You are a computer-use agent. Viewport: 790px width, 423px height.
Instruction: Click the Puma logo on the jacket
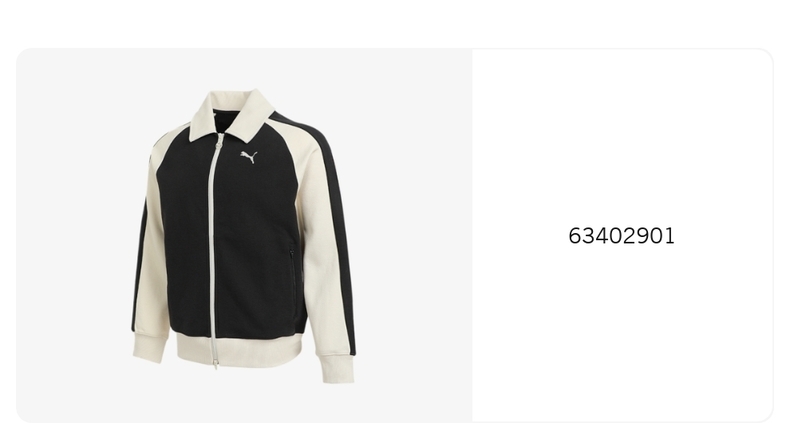[x=249, y=157]
